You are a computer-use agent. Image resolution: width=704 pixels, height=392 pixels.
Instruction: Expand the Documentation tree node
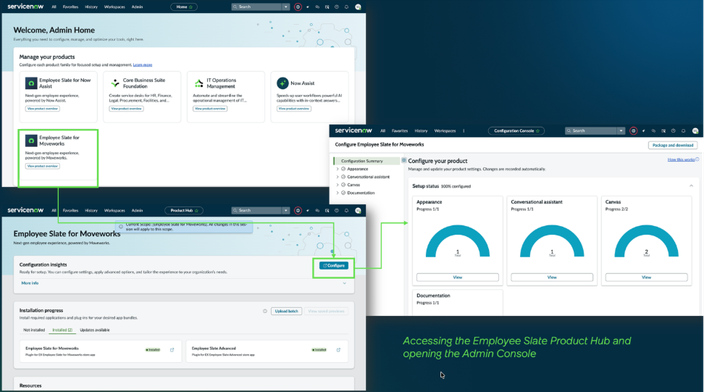coord(338,193)
